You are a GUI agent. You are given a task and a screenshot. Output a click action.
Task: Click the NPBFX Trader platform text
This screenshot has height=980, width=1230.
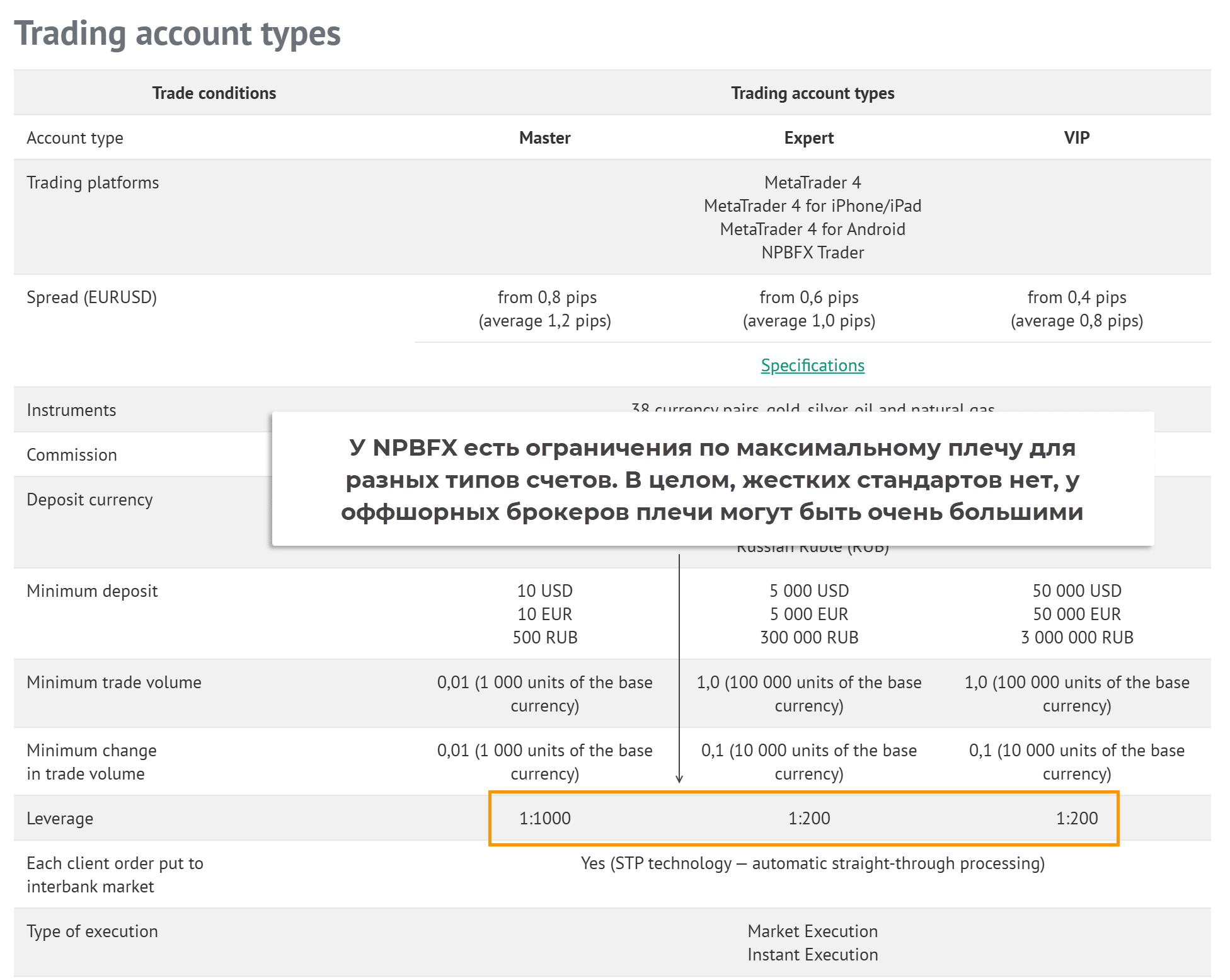coord(812,253)
